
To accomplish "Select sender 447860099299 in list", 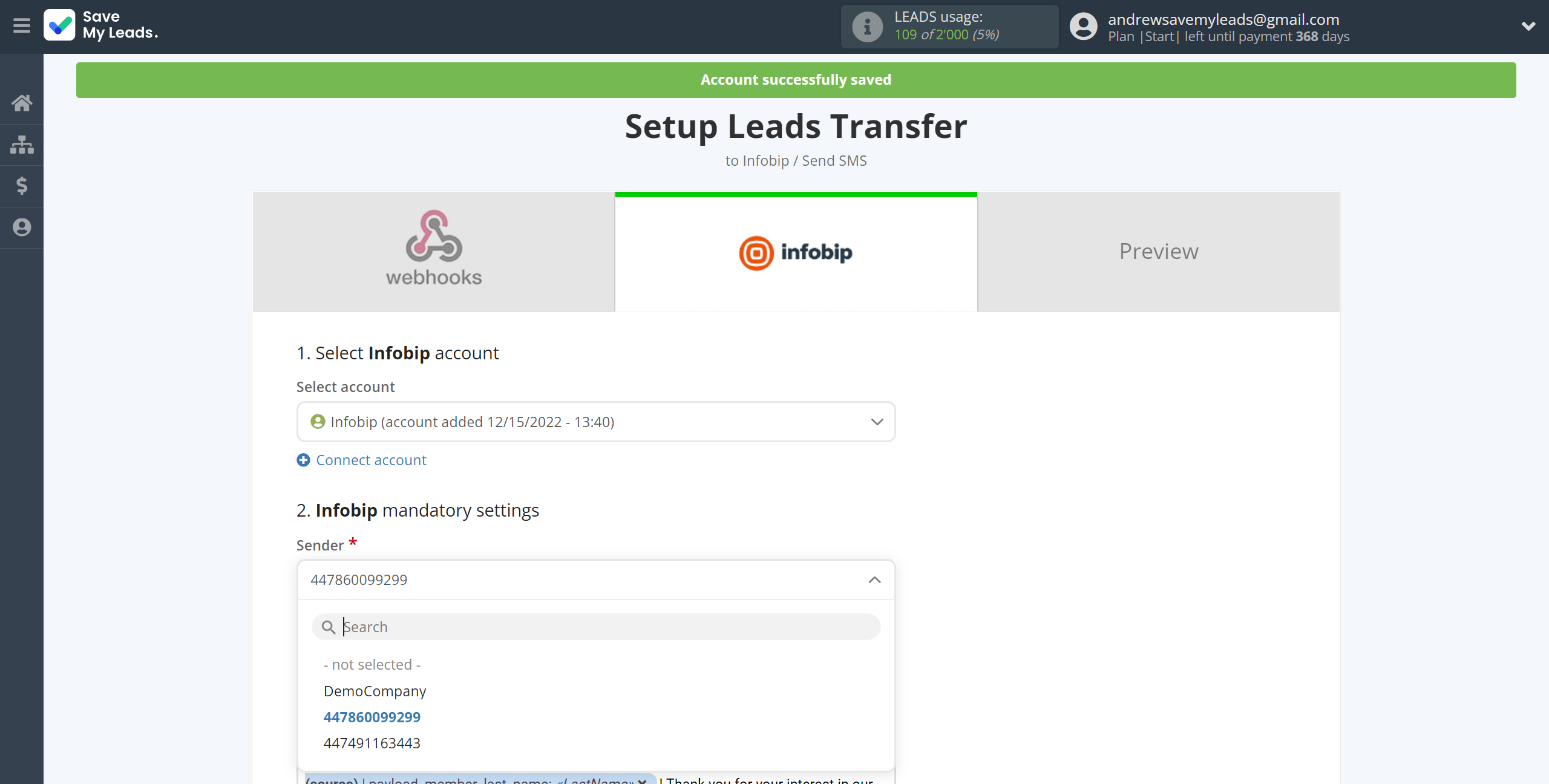I will (372, 717).
